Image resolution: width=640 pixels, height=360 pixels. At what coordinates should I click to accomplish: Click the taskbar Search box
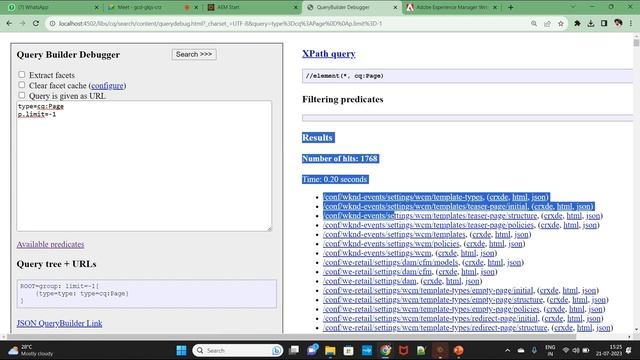(238, 351)
